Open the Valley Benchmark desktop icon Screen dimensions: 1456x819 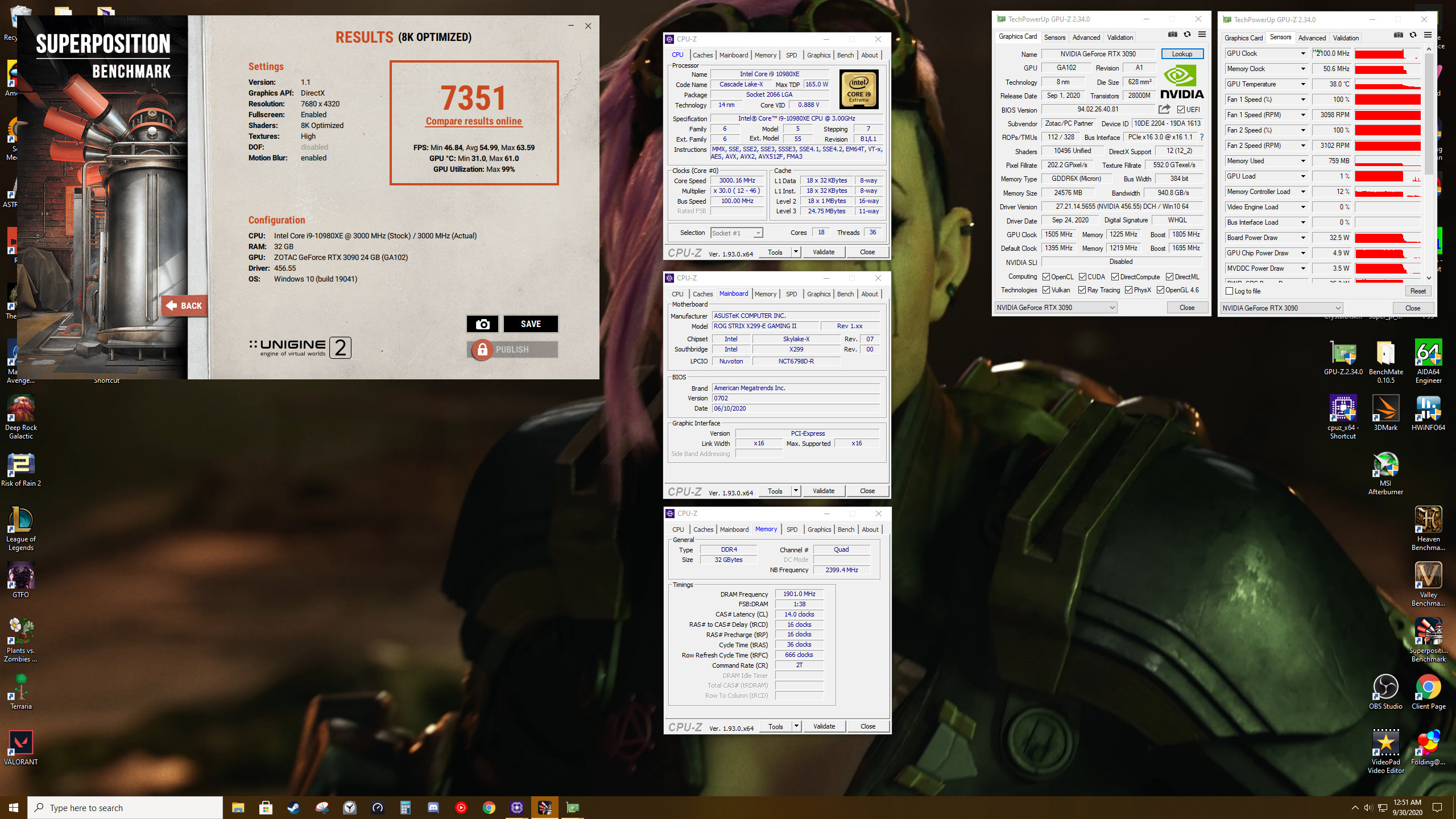(1428, 585)
